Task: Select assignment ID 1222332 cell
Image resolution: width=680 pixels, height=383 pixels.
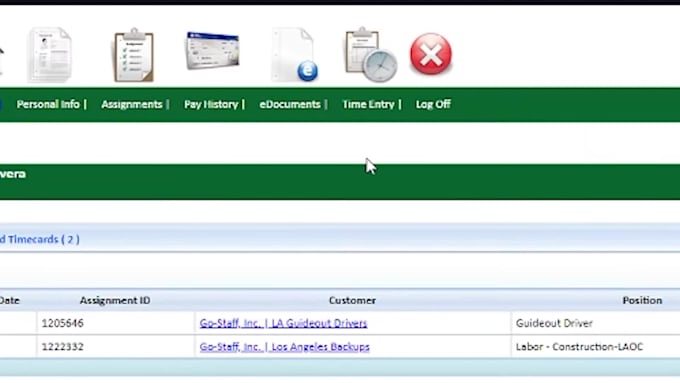Action: pyautogui.click(x=116, y=347)
